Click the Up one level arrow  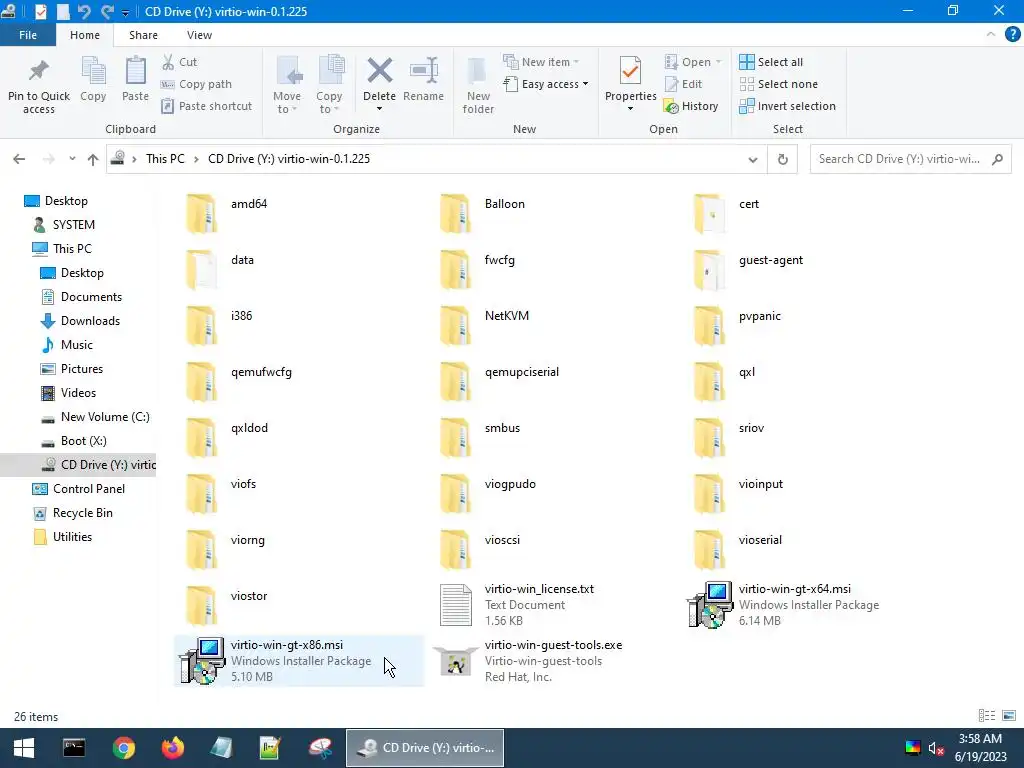pyautogui.click(x=93, y=159)
